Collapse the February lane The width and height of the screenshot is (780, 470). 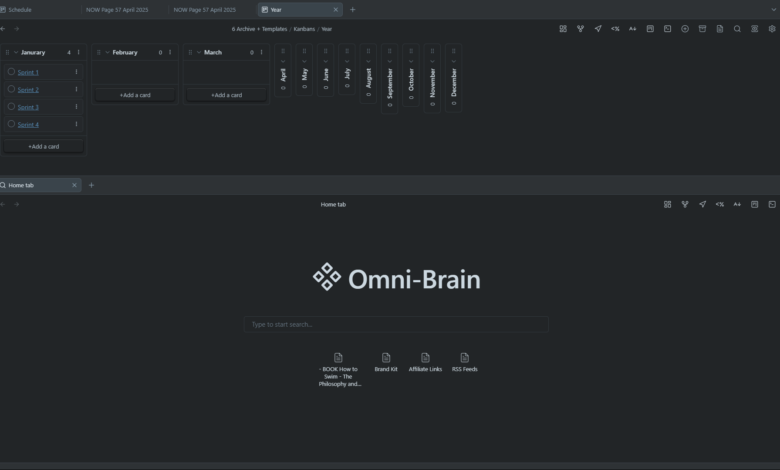(107, 52)
